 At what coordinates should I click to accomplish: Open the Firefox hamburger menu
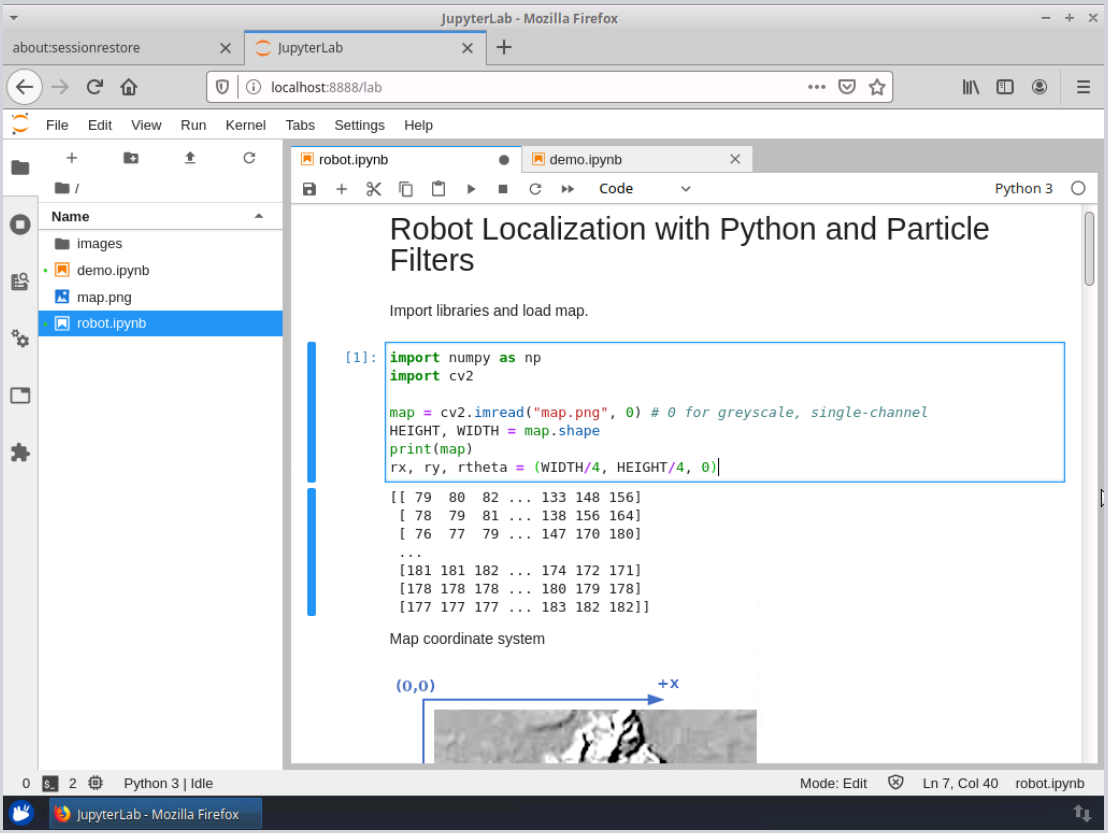click(x=1083, y=87)
